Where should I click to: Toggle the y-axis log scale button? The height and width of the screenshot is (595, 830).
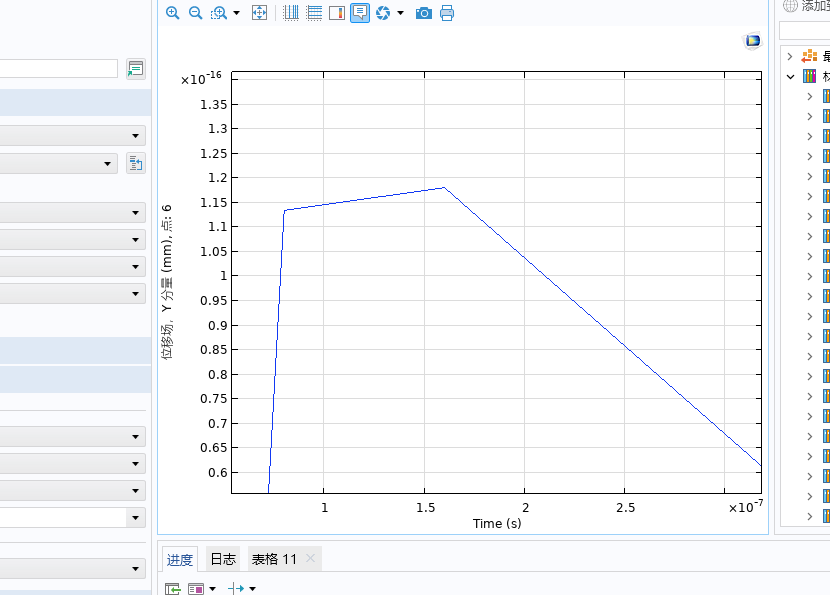(314, 13)
